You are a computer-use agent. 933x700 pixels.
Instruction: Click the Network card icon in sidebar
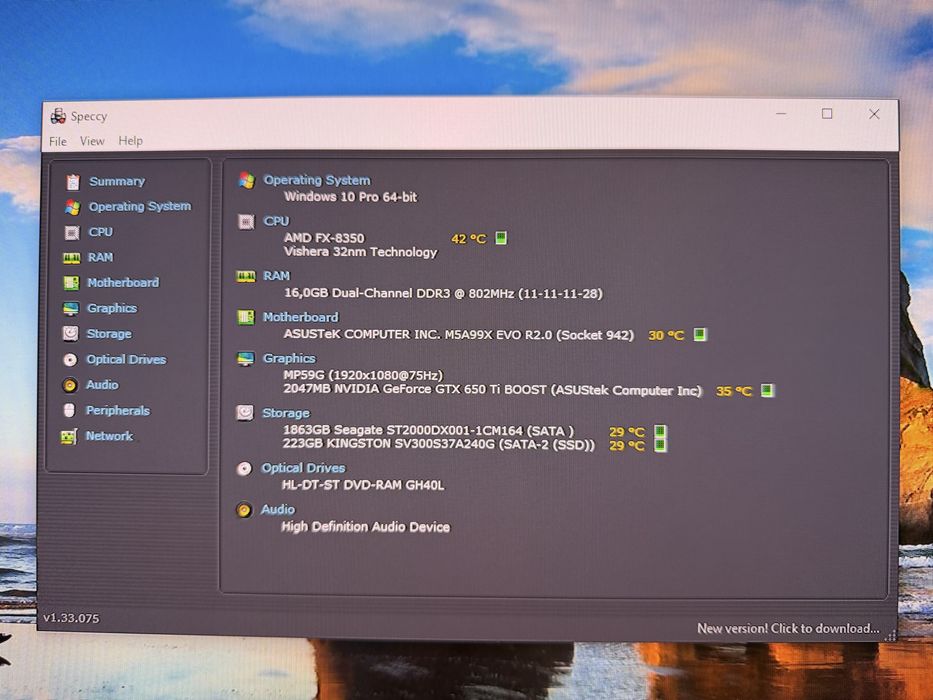point(69,437)
